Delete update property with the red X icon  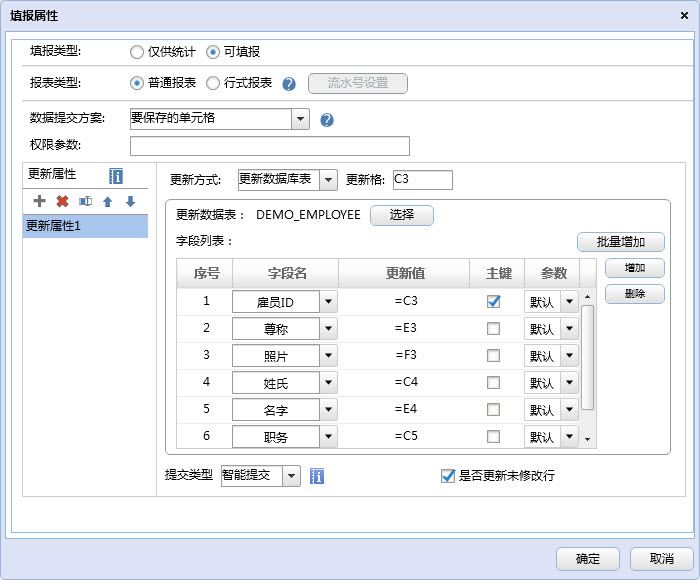point(62,201)
